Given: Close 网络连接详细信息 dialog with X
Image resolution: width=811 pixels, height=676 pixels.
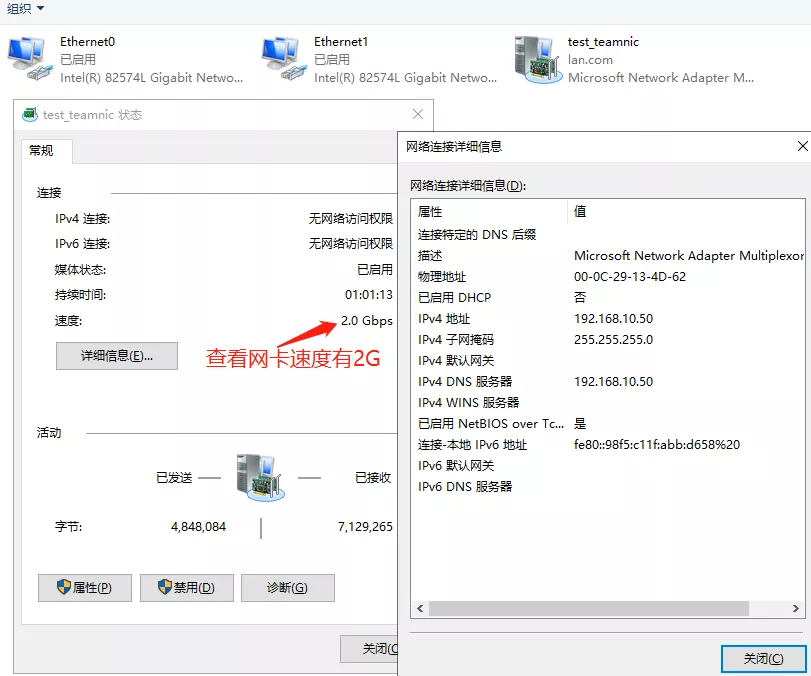Looking at the screenshot, I should [801, 146].
